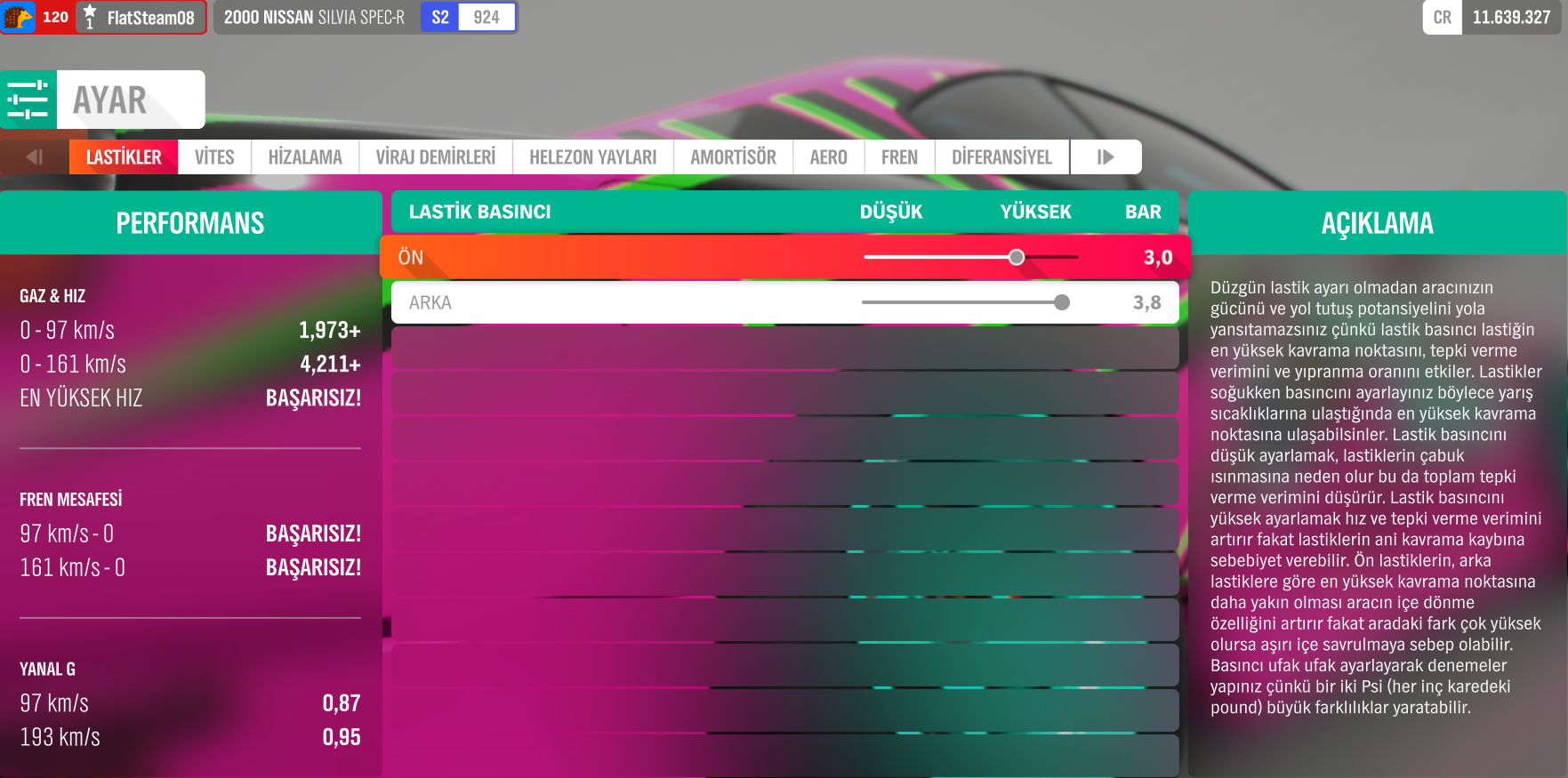Viewport: 1568px width, 778px height.
Task: Open the FREN tab
Action: 900,157
